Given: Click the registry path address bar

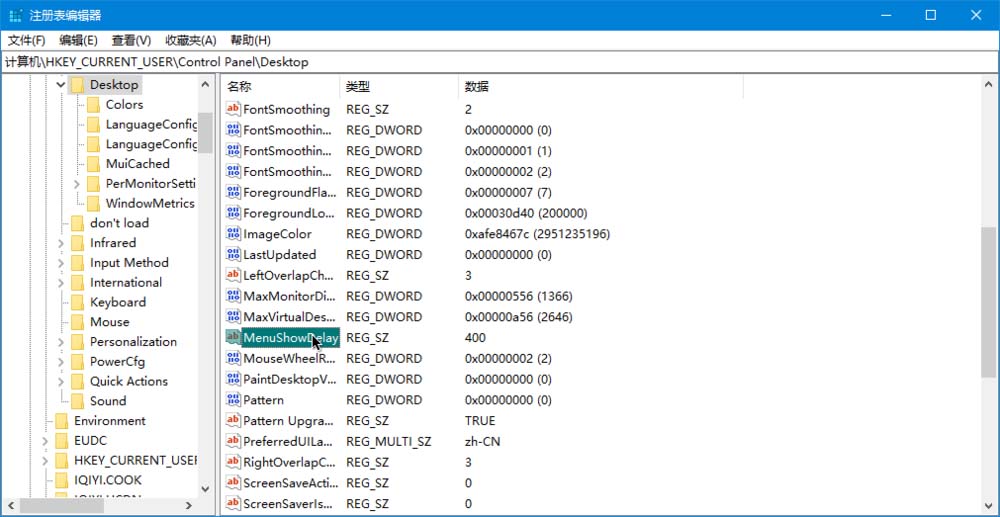Looking at the screenshot, I should [500, 62].
